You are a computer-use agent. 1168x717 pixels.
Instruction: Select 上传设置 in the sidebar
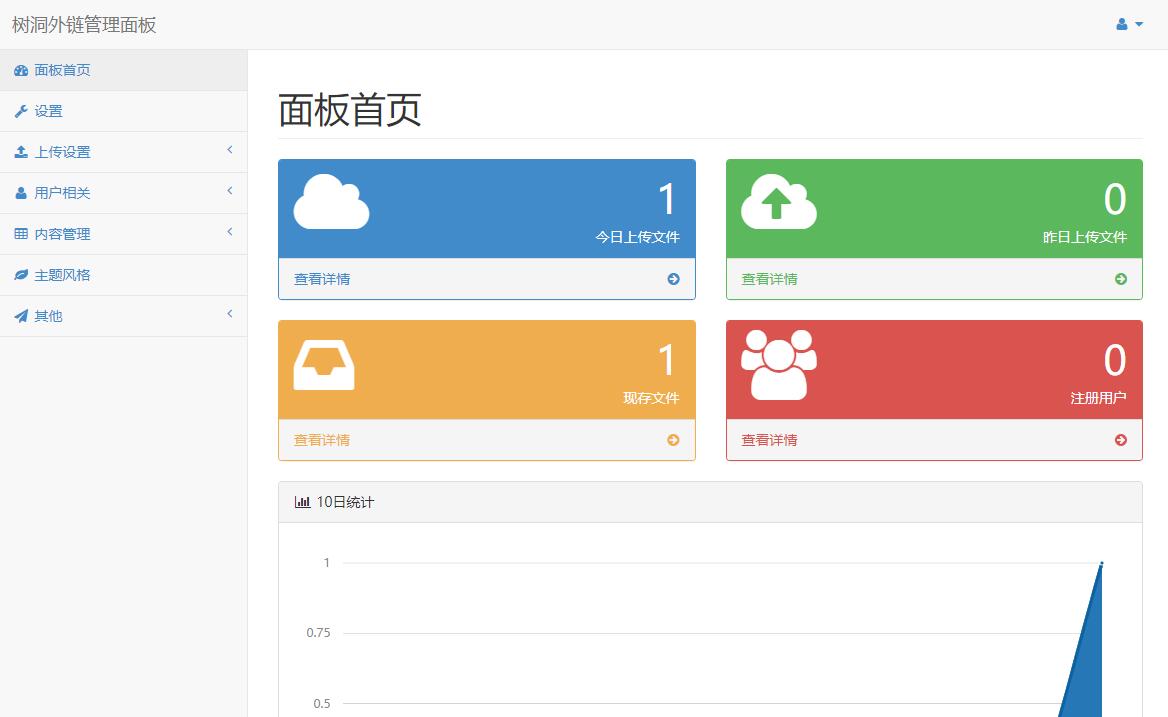point(124,153)
